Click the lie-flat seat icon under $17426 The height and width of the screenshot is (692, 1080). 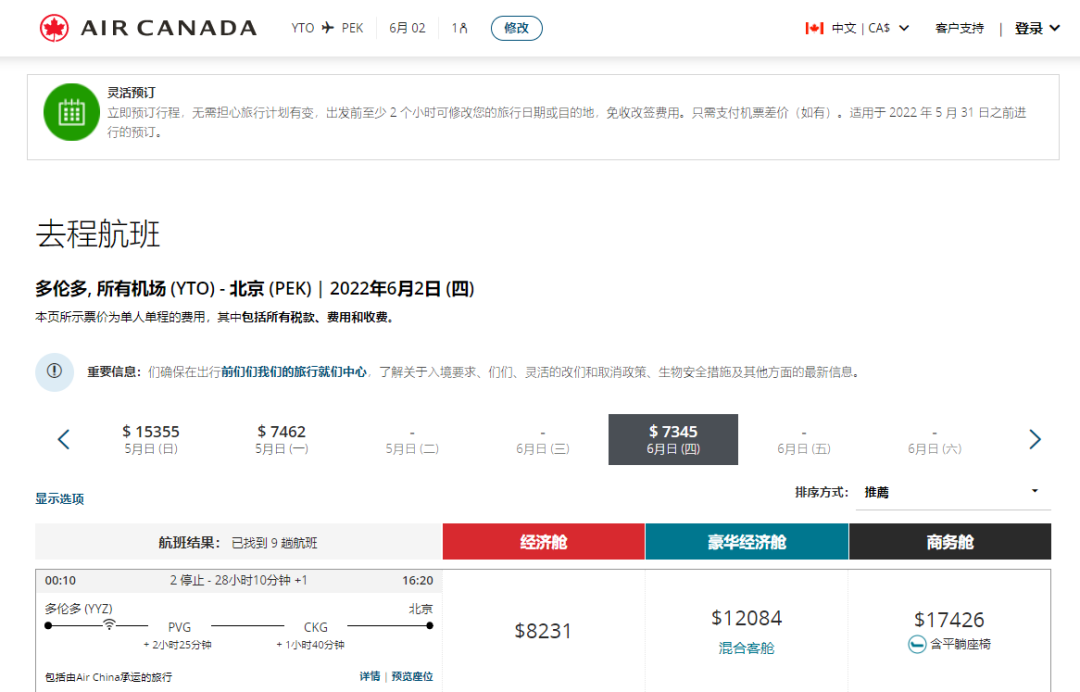point(917,644)
